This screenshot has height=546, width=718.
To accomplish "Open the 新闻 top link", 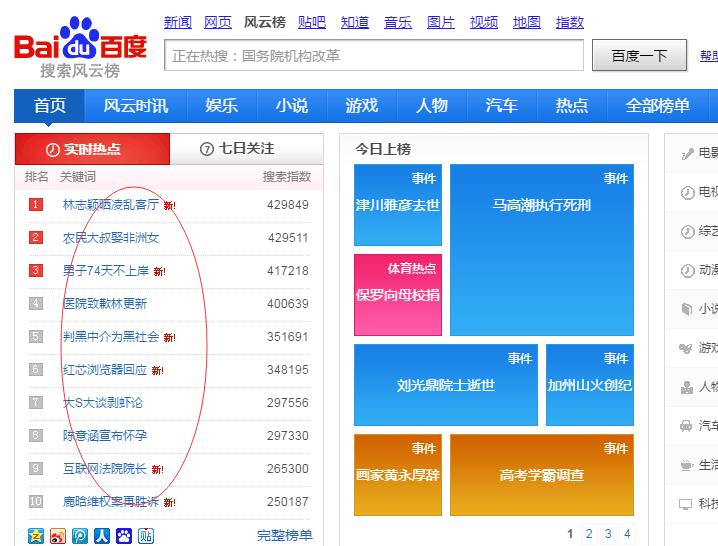I will pos(178,22).
